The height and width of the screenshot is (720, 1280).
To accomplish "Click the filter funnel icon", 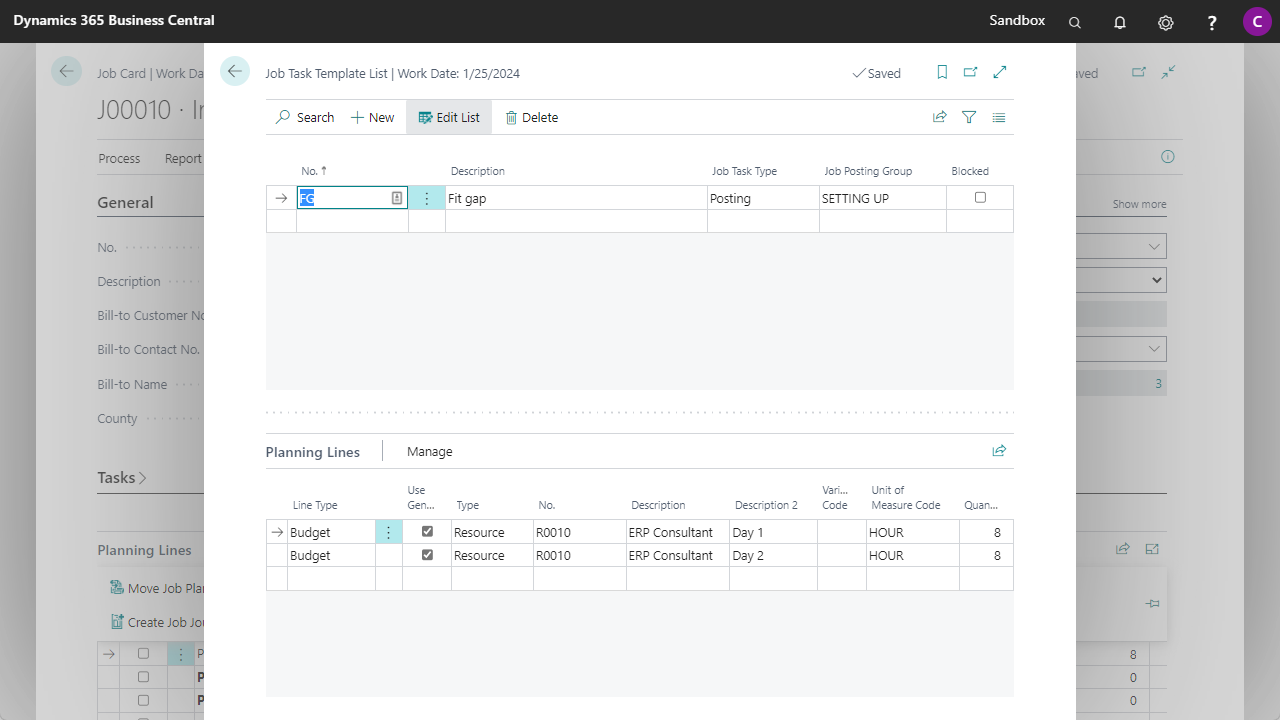I will [969, 117].
